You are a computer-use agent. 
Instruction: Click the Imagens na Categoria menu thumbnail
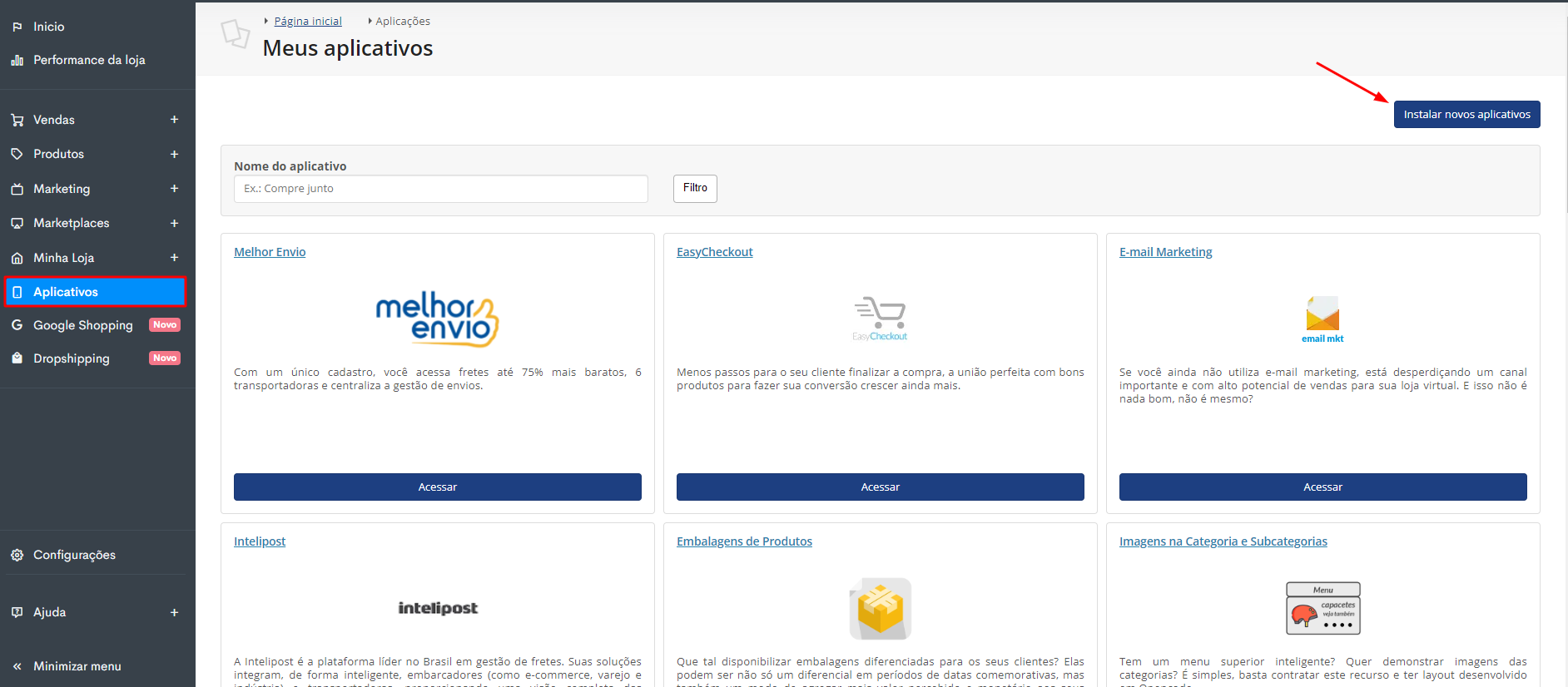[x=1323, y=609]
